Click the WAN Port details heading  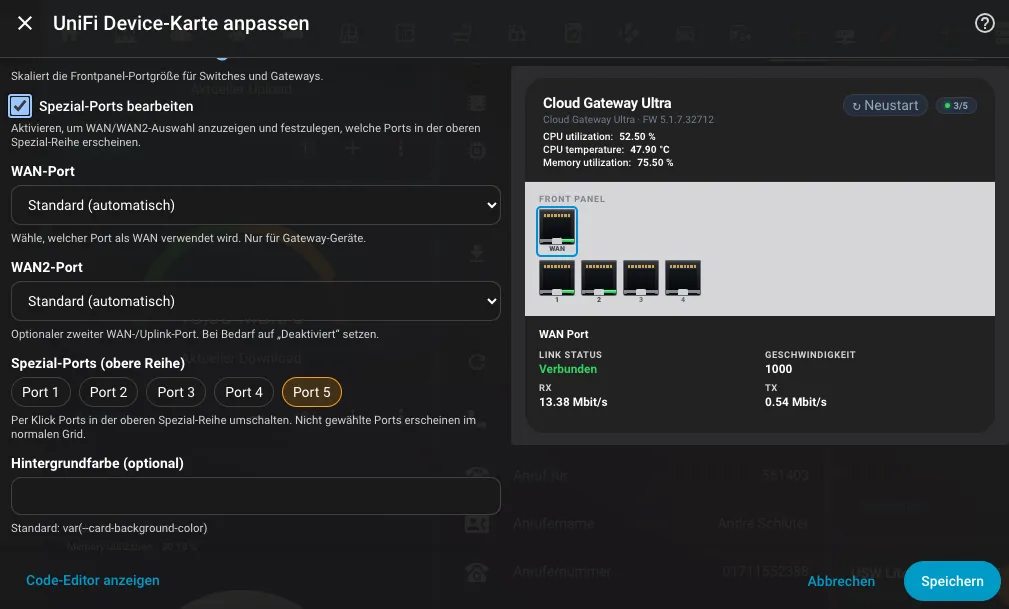pos(563,334)
